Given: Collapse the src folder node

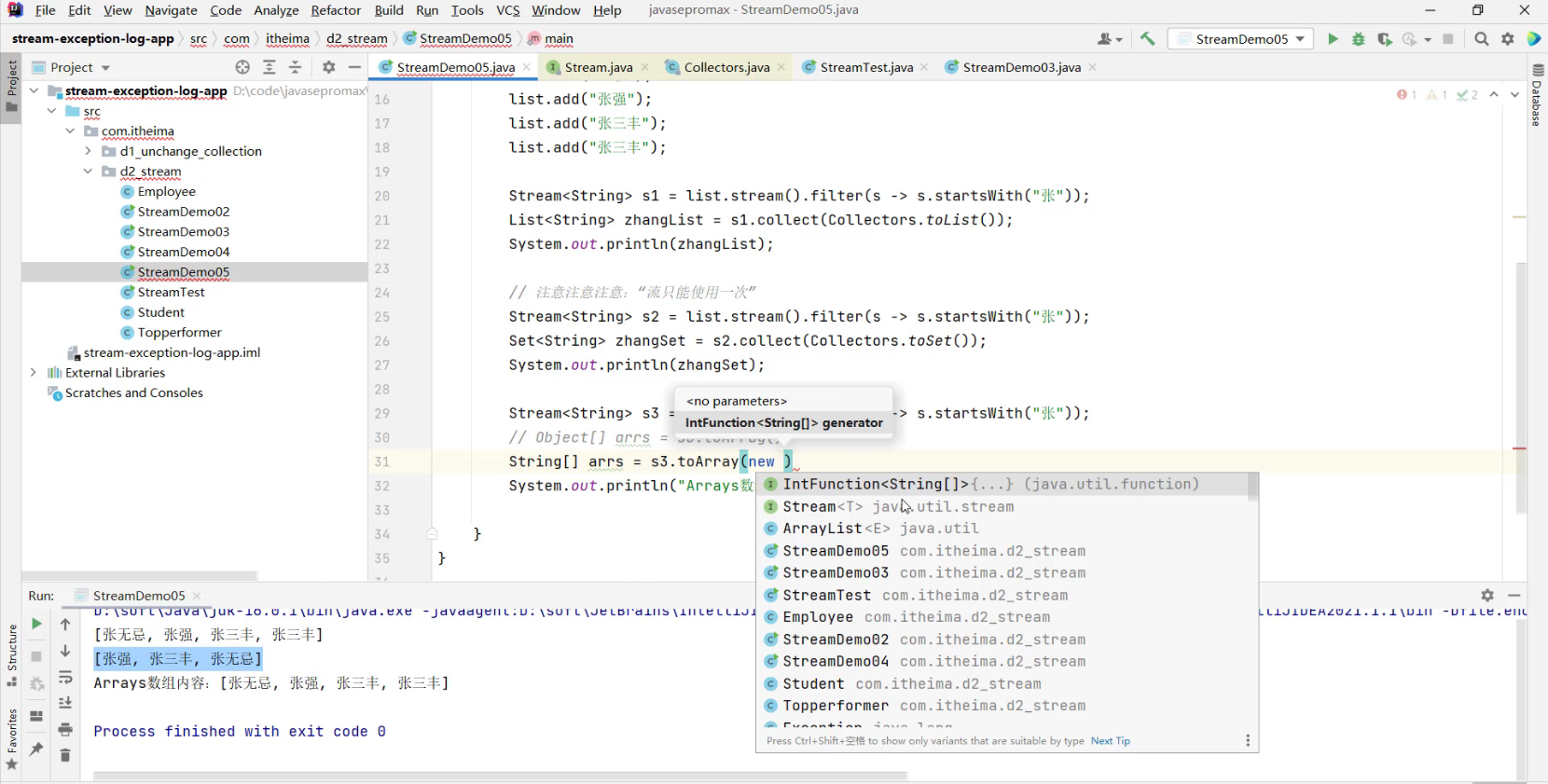Looking at the screenshot, I should click(x=52, y=111).
